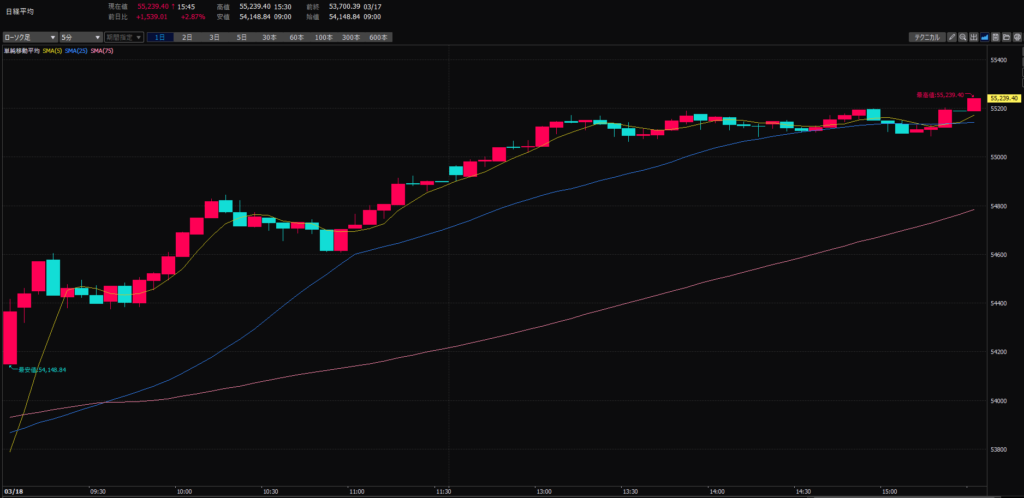Toggle the blue area chart icon
Screen dimensions: 1024x498
(985, 37)
